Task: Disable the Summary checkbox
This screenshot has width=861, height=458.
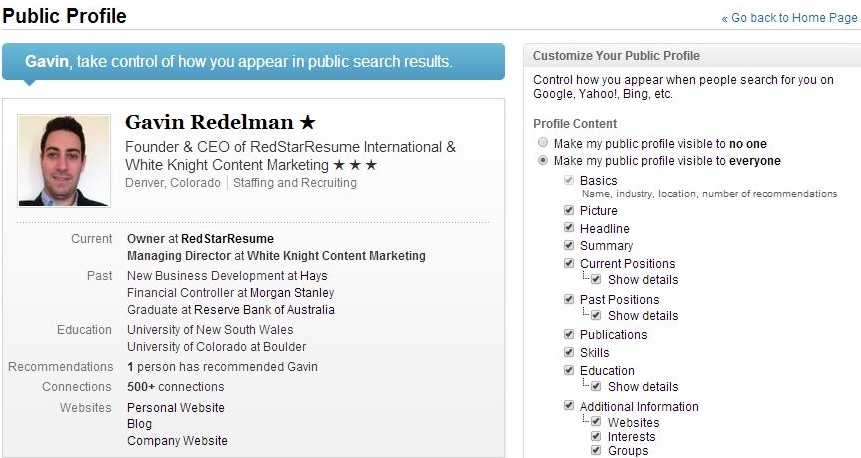Action: 569,245
